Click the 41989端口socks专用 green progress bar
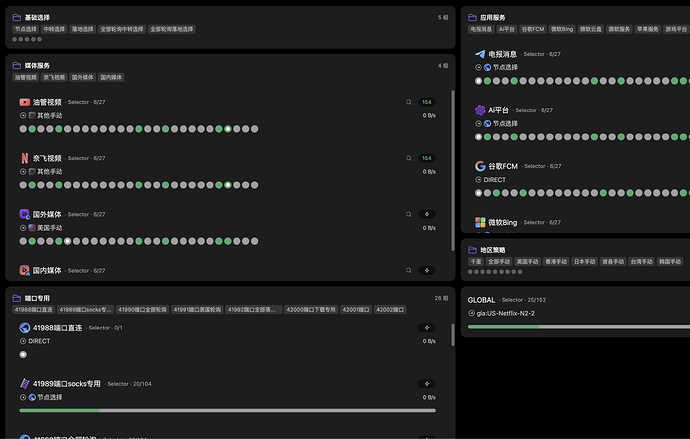Viewport: 690px width, 439px height. (59, 410)
